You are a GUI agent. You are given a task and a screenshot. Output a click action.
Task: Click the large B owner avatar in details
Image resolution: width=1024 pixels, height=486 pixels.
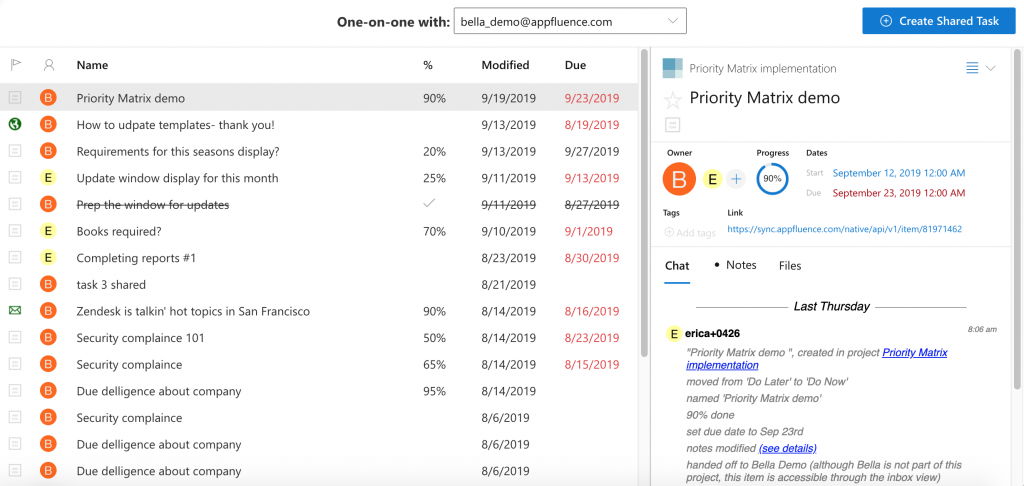(679, 179)
